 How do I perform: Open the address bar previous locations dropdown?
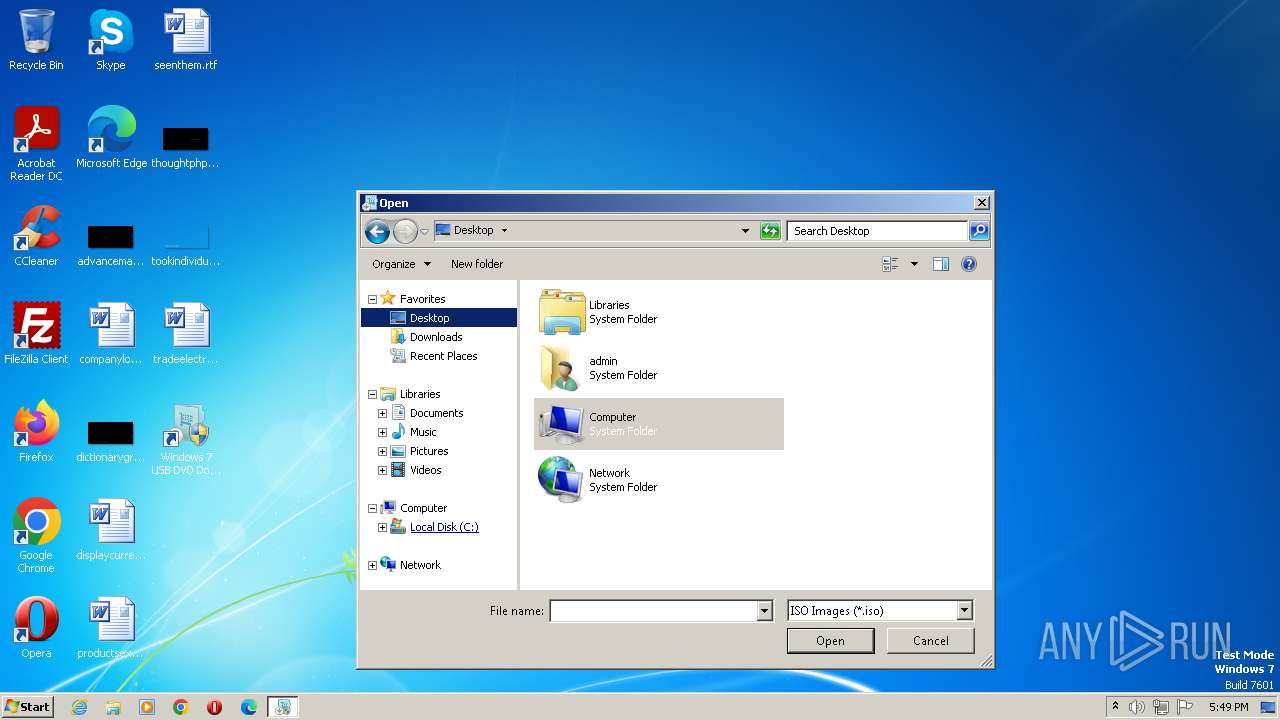[745, 231]
